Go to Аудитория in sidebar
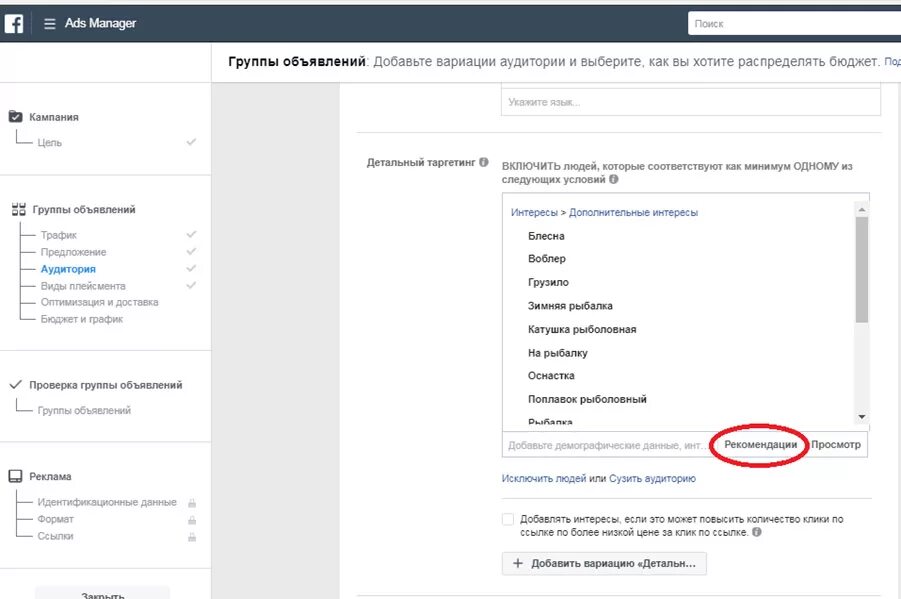Screen dimensions: 901x599 coord(68,269)
